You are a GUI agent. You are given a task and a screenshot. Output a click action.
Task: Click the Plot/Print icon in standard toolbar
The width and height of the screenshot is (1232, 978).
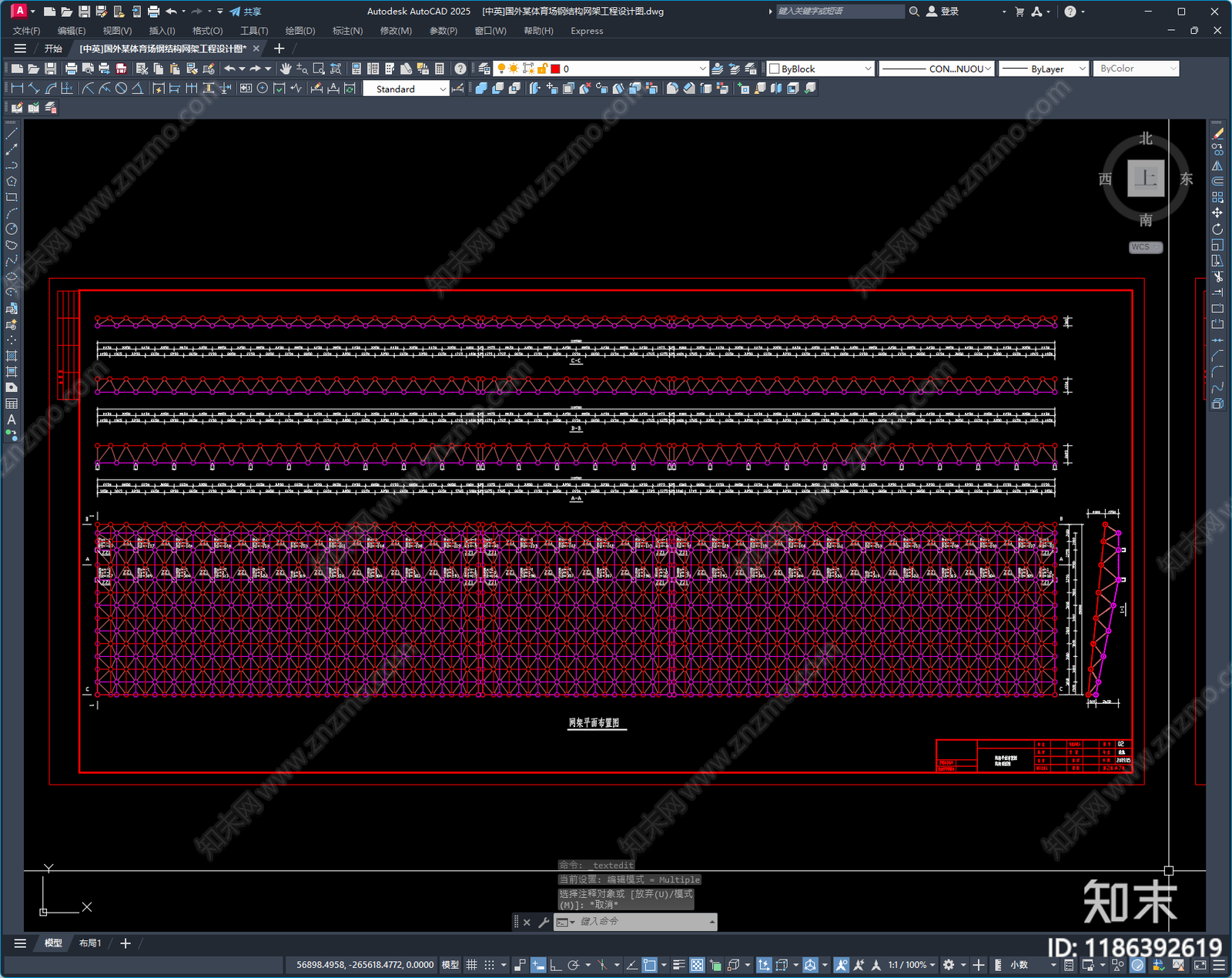pos(72,69)
